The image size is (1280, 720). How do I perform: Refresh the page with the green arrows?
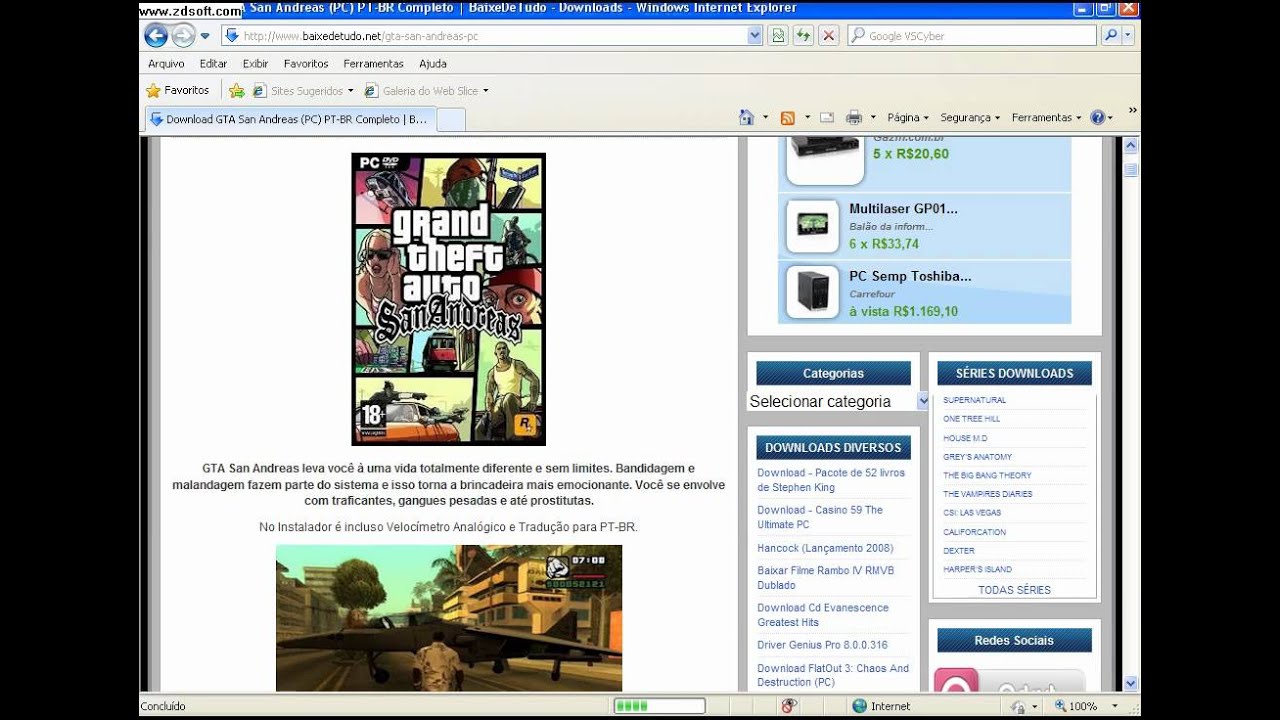click(803, 36)
